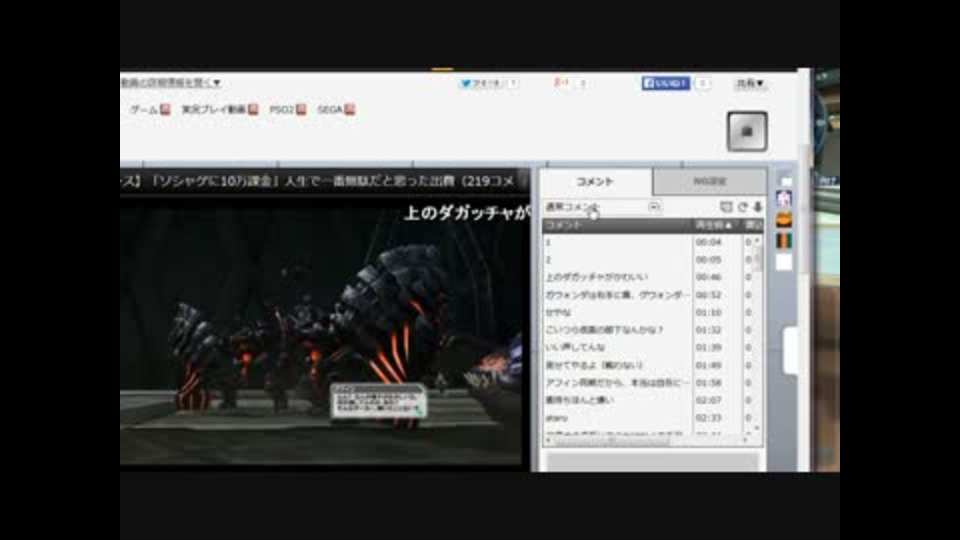The image size is (960, 540).
Task: Click the Facebook like button
Action: click(666, 83)
